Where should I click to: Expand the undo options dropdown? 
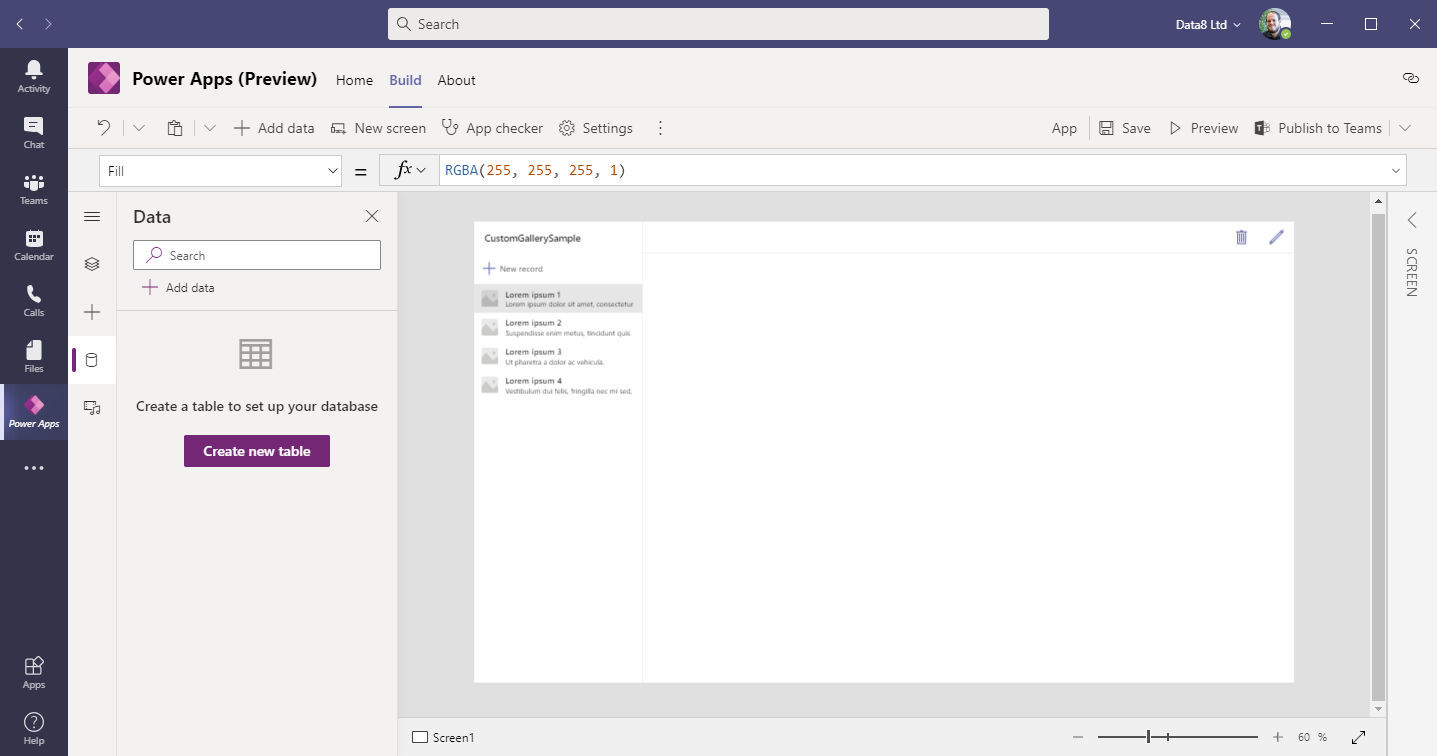coord(139,128)
